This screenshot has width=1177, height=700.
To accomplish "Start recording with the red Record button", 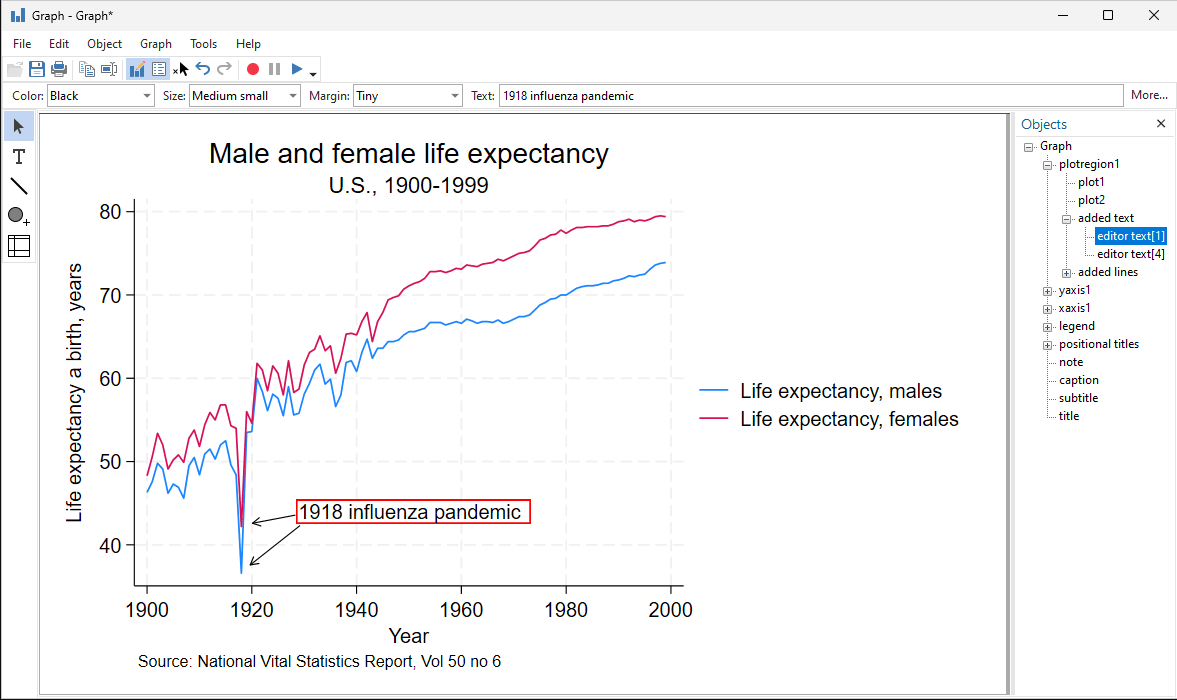I will point(253,69).
